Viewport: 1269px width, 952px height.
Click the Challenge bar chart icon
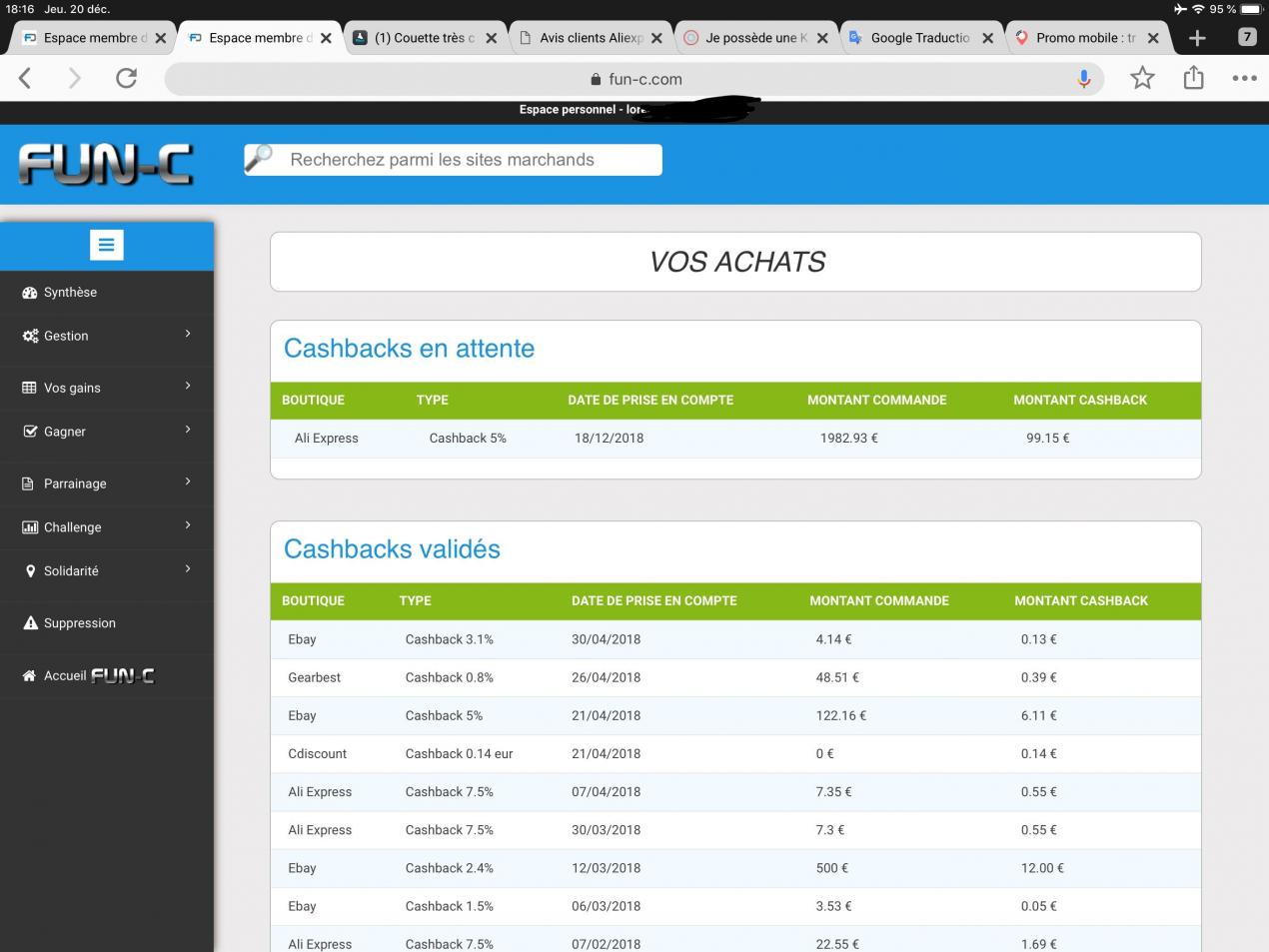point(30,527)
